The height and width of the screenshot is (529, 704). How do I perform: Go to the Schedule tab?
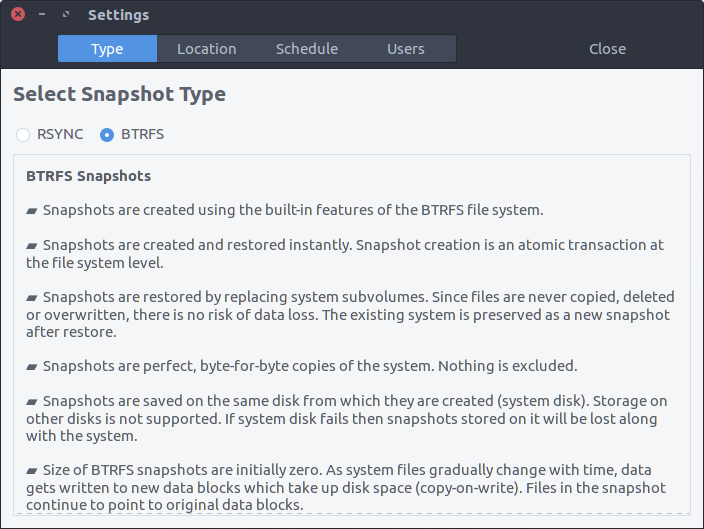tap(307, 48)
